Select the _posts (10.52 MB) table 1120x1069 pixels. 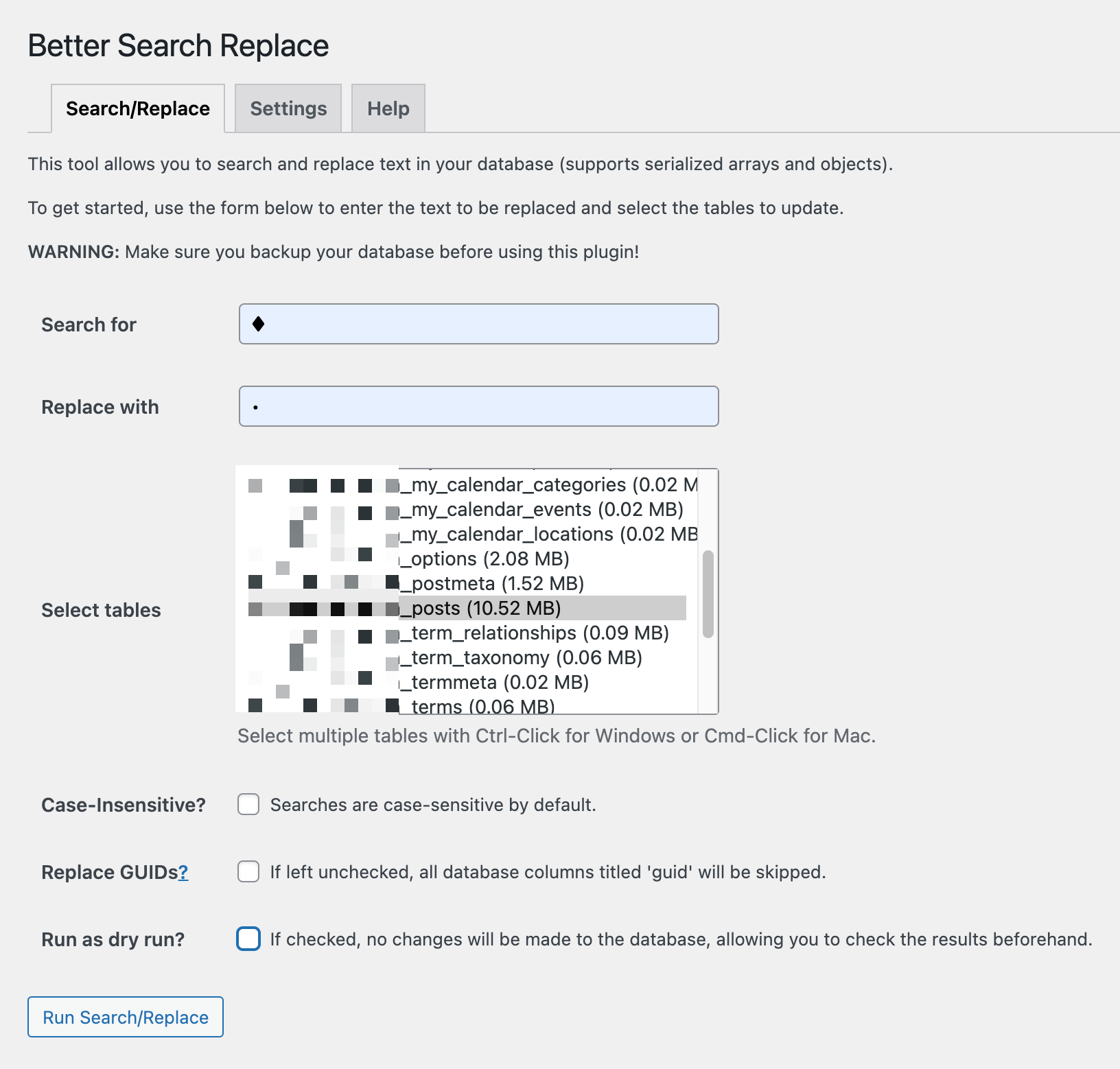pos(467,608)
